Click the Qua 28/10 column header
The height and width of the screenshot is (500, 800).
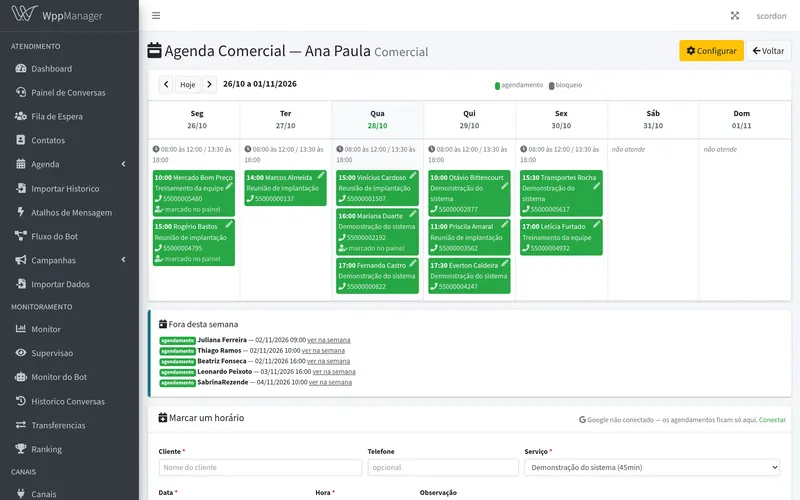tap(378, 119)
